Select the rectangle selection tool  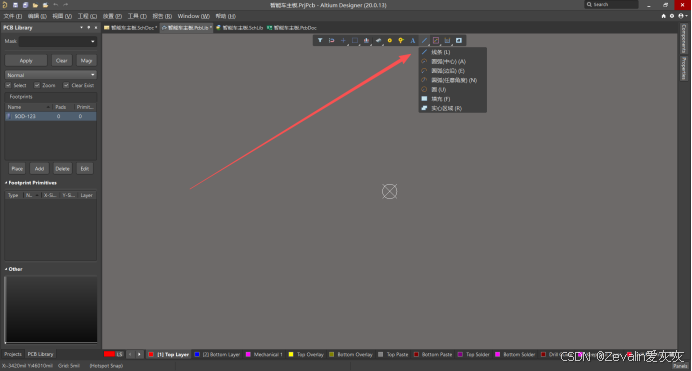[355, 41]
